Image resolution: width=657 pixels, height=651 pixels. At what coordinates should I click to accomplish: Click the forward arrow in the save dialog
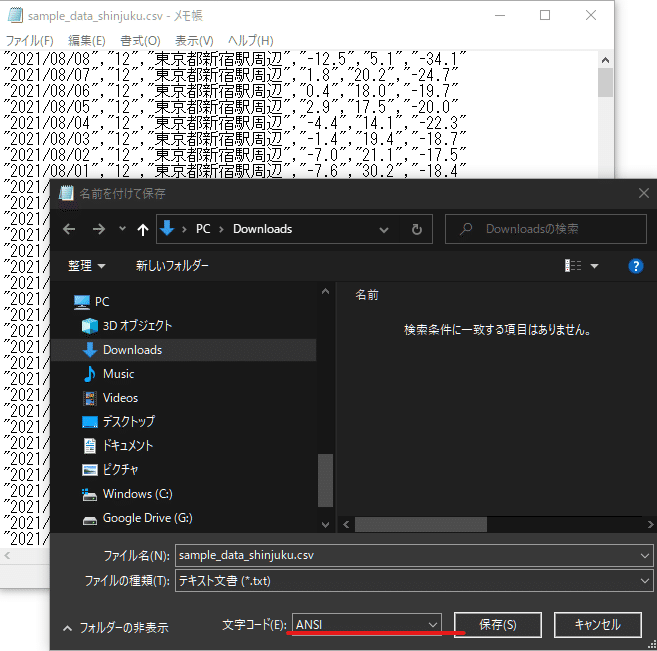tap(99, 229)
